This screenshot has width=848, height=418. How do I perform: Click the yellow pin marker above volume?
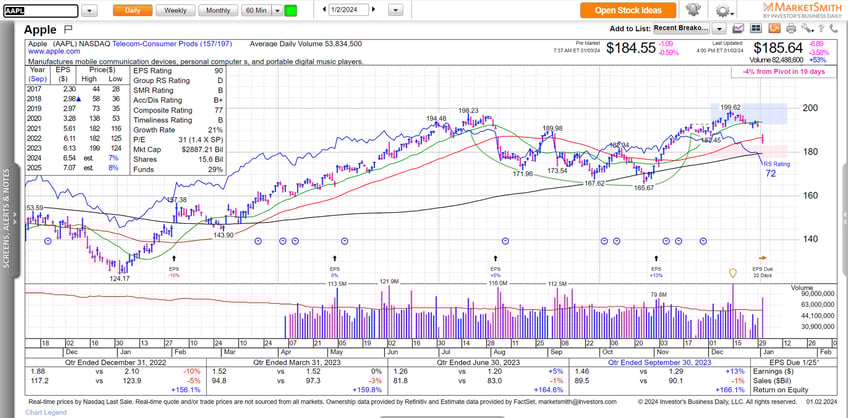pyautogui.click(x=733, y=273)
